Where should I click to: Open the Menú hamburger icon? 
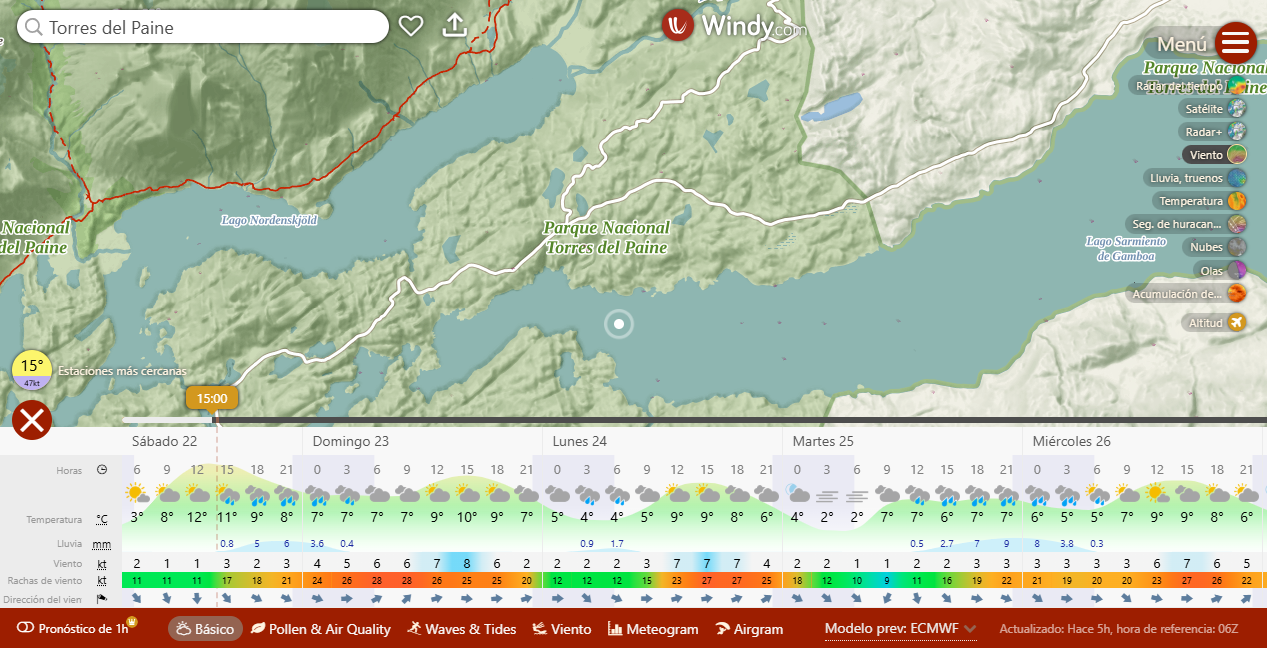click(x=1236, y=43)
